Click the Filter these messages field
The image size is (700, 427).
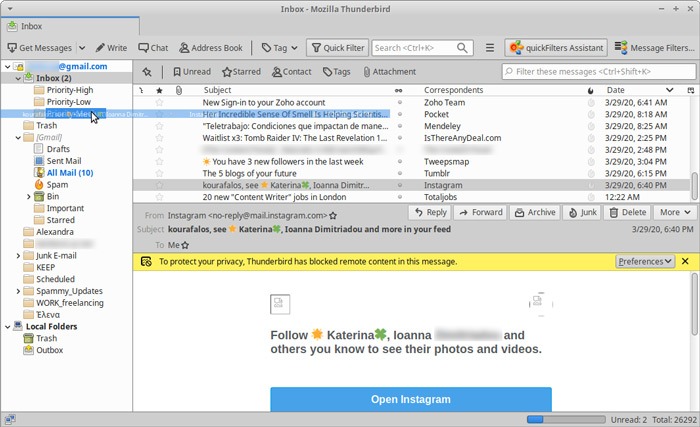(599, 71)
